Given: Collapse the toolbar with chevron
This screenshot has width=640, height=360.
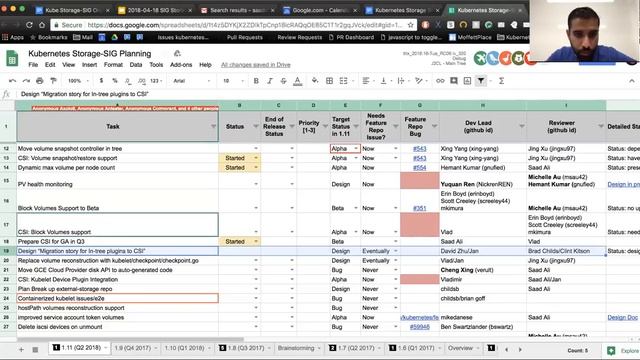Looking at the screenshot, I should click(x=632, y=81).
